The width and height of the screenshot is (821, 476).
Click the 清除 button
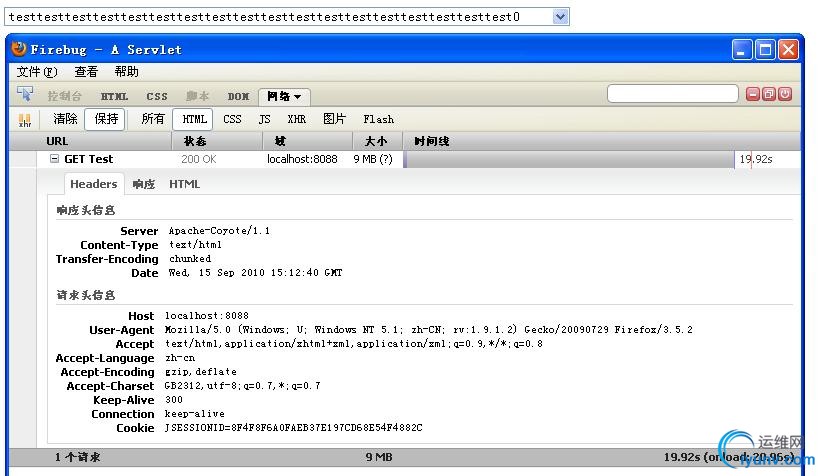[65, 119]
